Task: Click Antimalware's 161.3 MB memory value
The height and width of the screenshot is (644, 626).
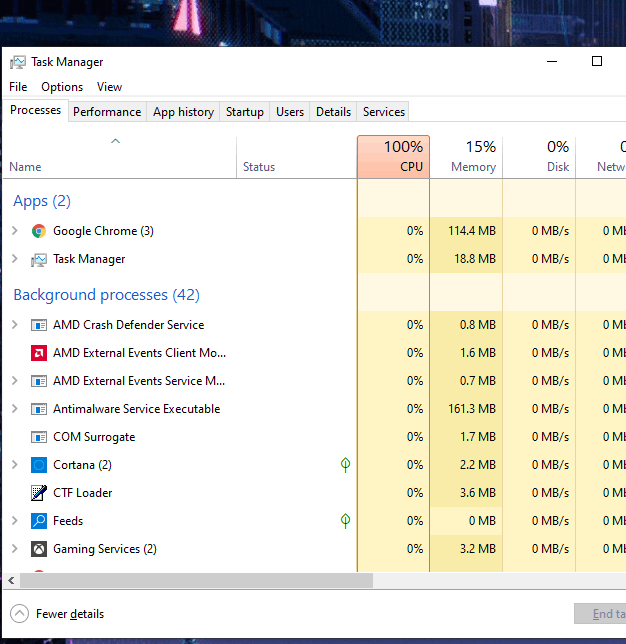Action: click(x=472, y=409)
